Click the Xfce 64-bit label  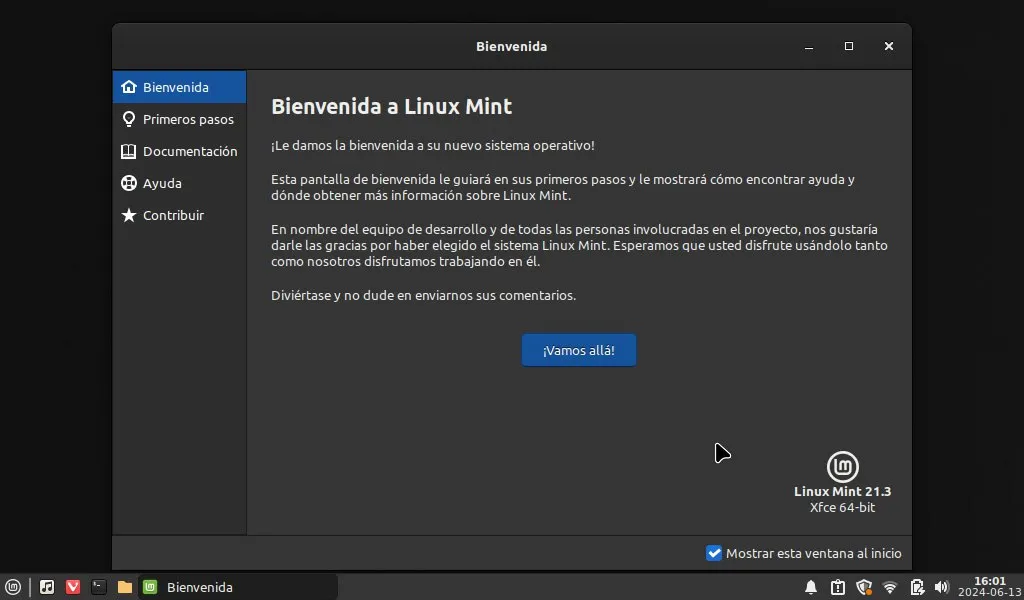point(842,507)
